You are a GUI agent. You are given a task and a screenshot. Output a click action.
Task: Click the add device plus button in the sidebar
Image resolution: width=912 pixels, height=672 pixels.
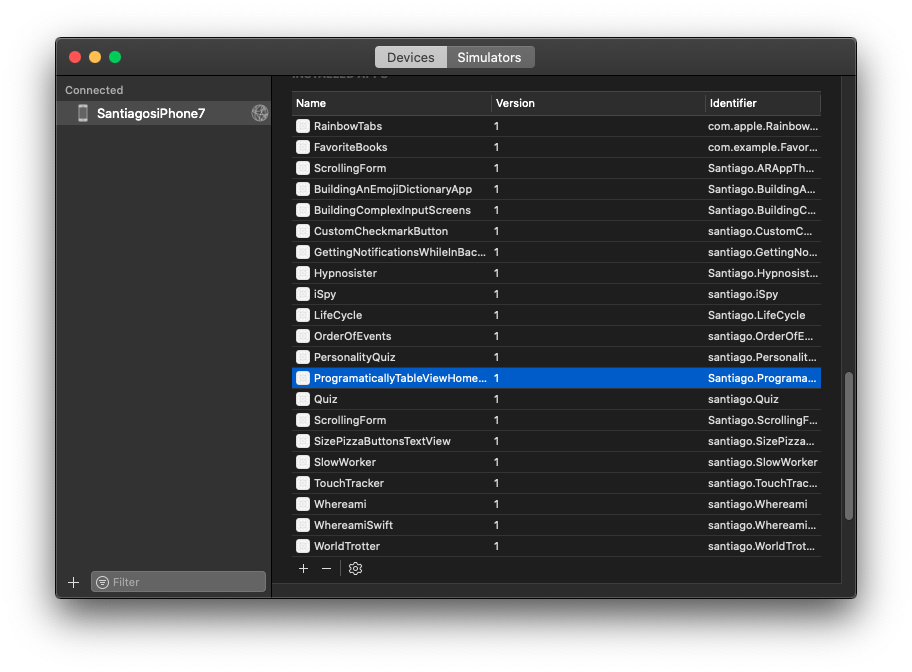click(73, 582)
